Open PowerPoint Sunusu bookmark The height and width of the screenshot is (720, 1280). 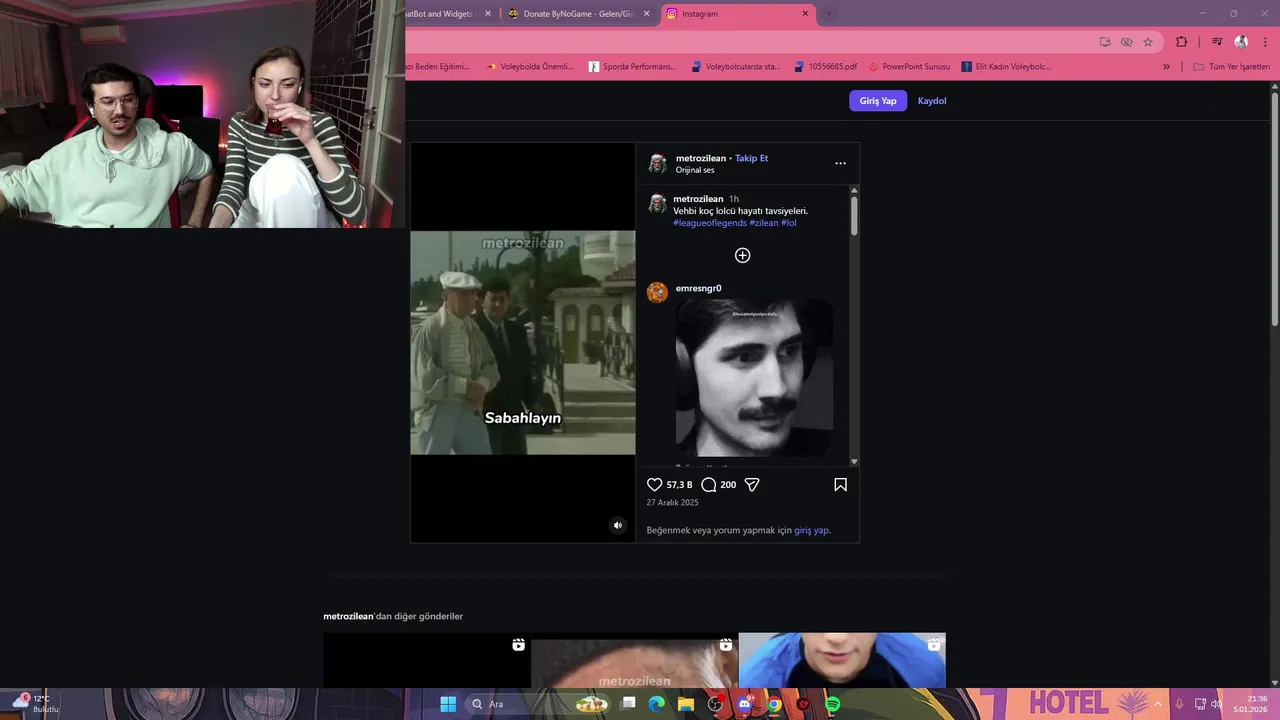(908, 67)
